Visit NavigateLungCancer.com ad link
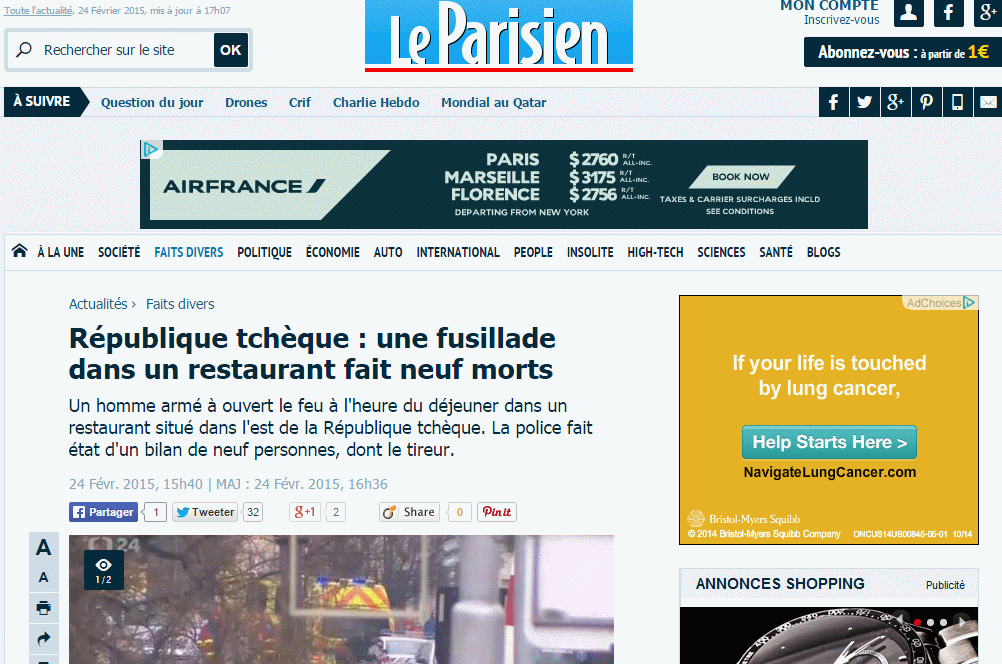This screenshot has width=1002, height=664. (x=829, y=472)
